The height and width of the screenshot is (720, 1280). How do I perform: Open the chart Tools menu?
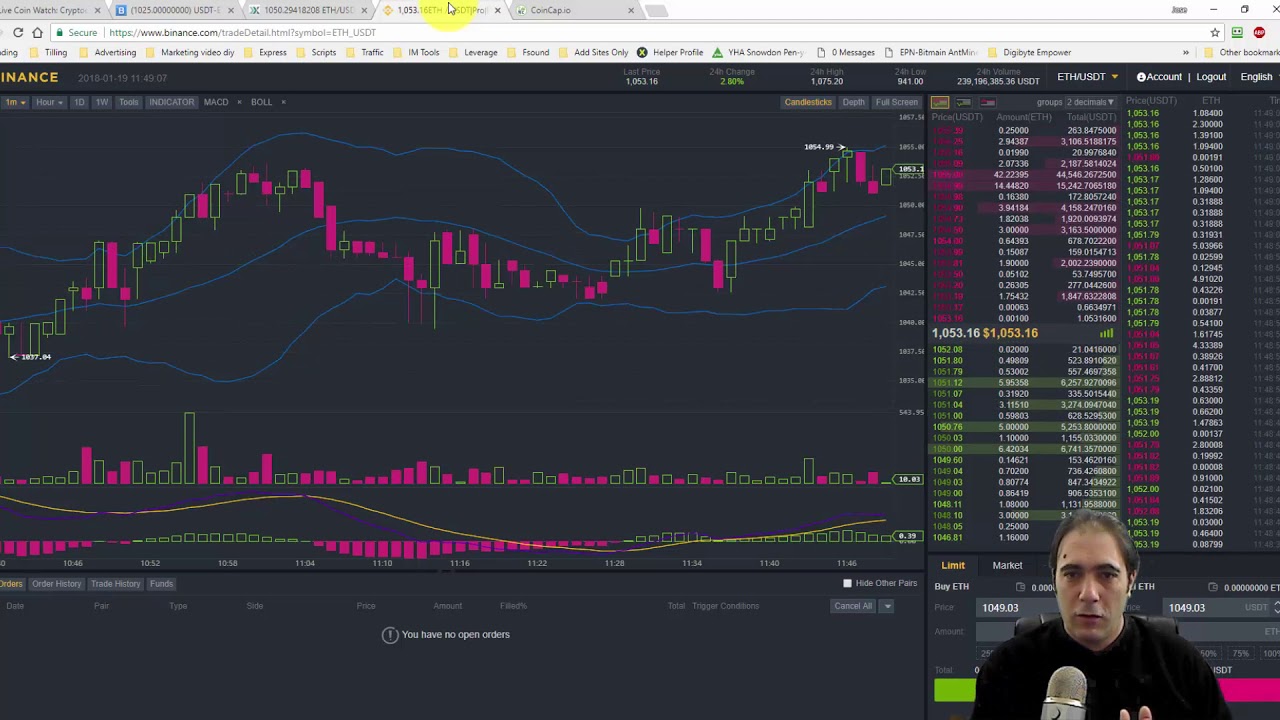[x=129, y=102]
